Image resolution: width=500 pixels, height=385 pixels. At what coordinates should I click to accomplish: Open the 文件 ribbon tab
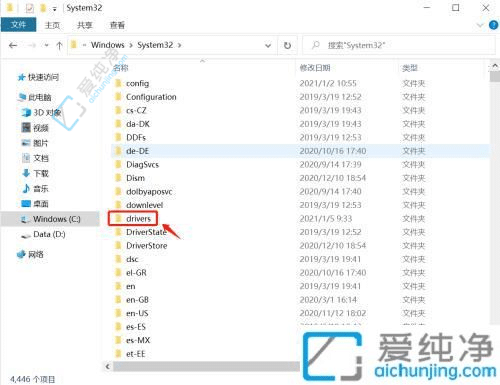[18, 25]
